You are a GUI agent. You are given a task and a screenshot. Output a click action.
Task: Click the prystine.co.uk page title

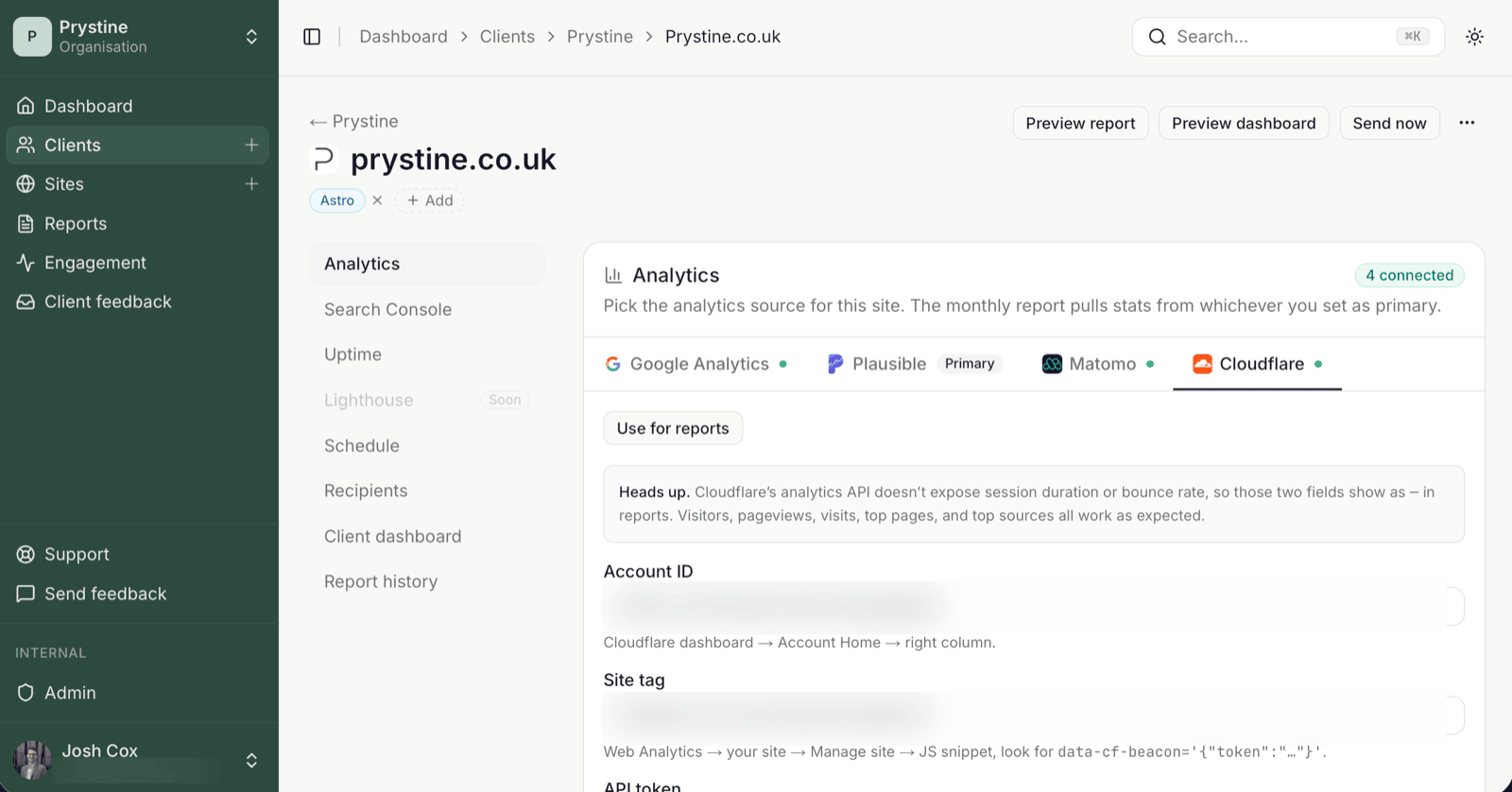[454, 159]
